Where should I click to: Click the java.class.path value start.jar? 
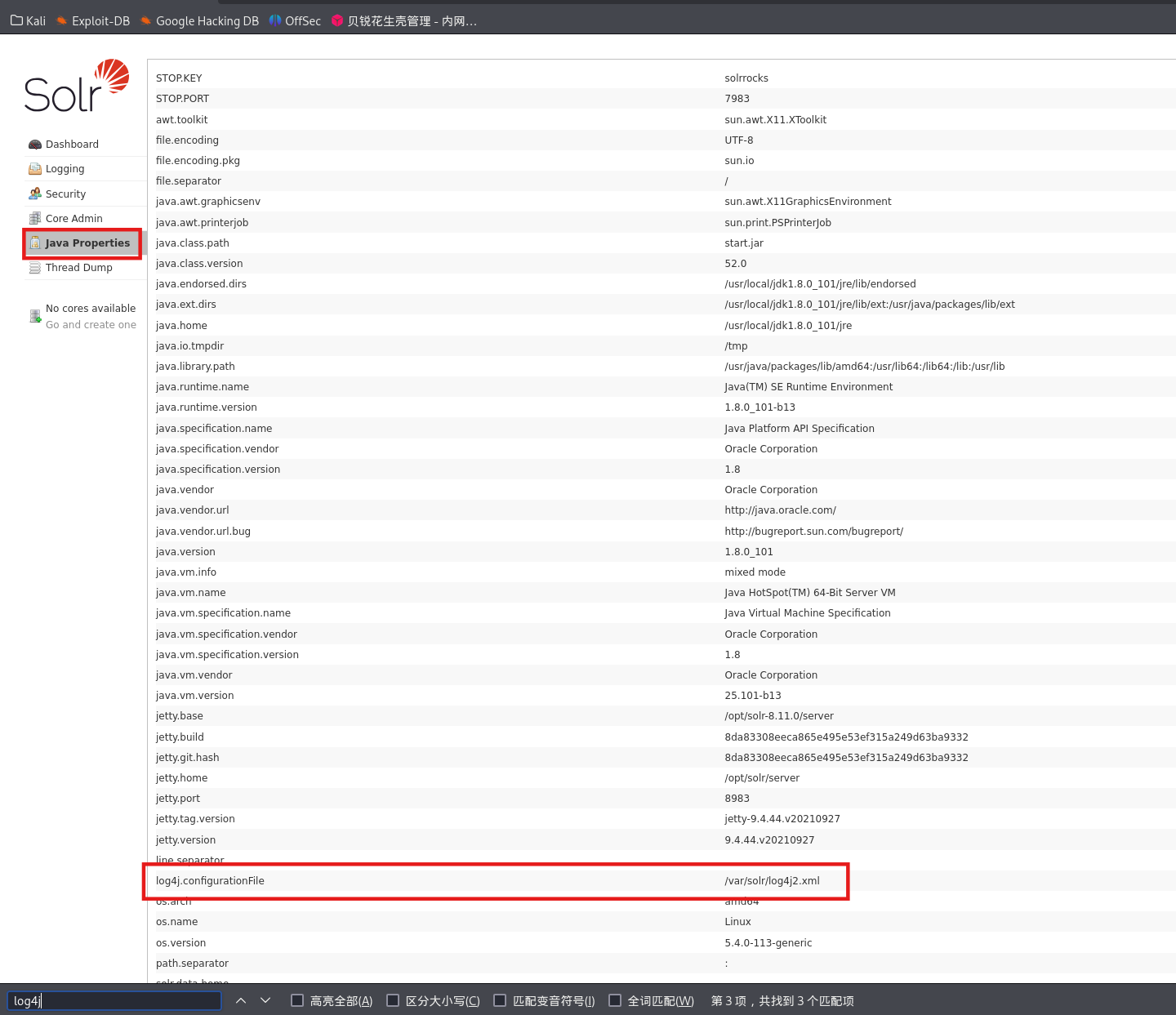[744, 243]
